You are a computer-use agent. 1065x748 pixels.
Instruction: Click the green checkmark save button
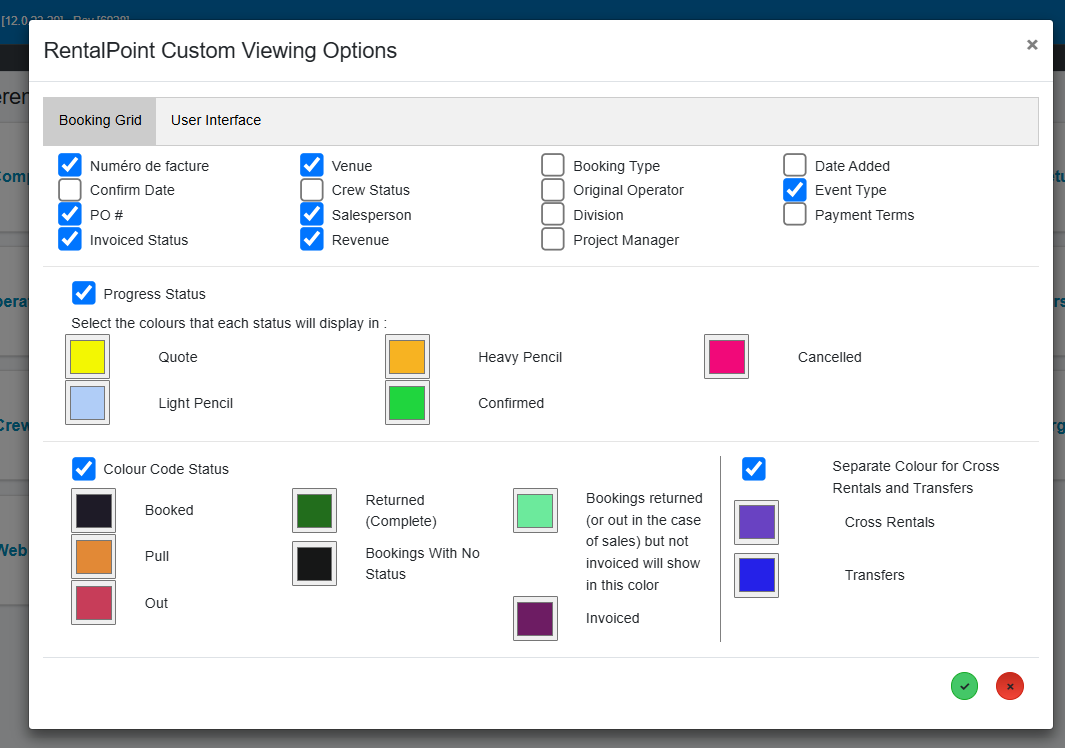(x=964, y=686)
